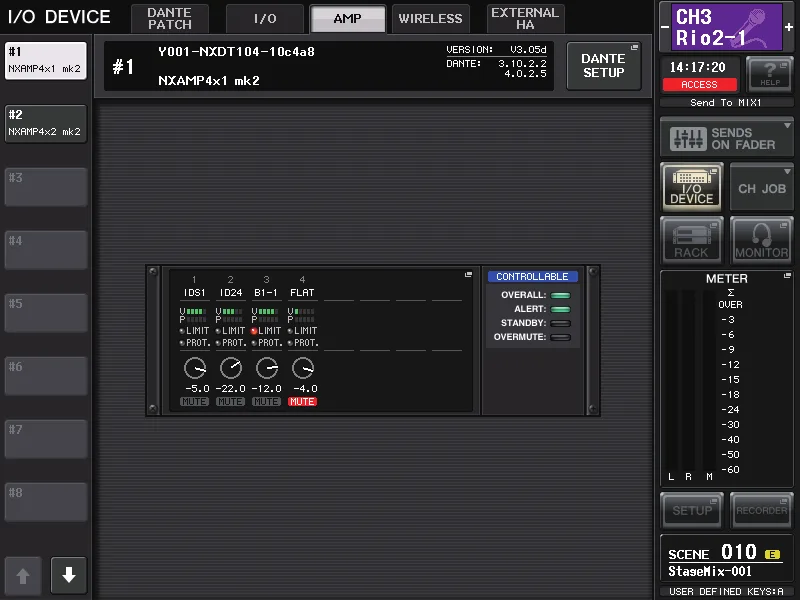Step to next channel with plus button

tap(789, 27)
